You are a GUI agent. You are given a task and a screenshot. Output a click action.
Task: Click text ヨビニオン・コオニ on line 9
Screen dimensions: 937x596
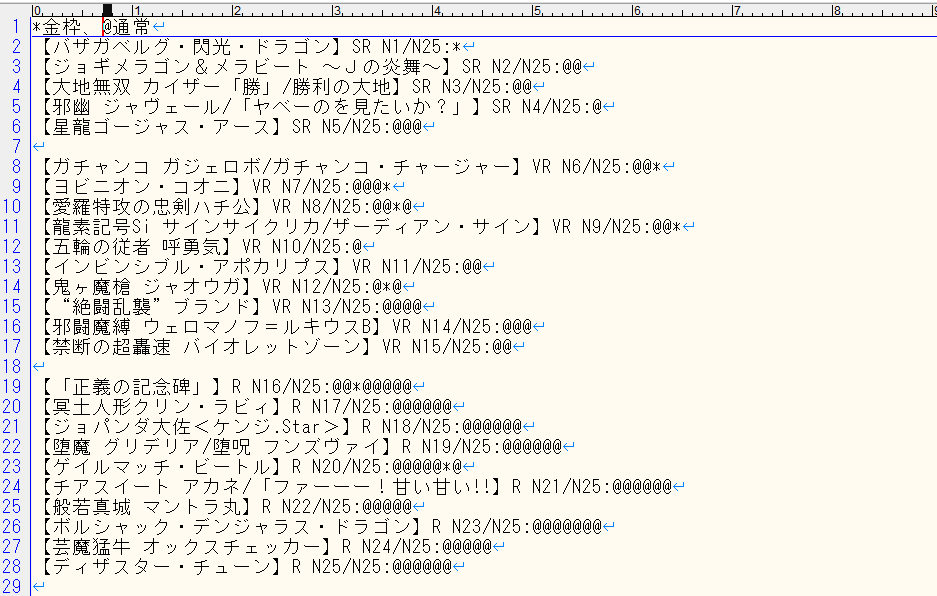point(141,187)
